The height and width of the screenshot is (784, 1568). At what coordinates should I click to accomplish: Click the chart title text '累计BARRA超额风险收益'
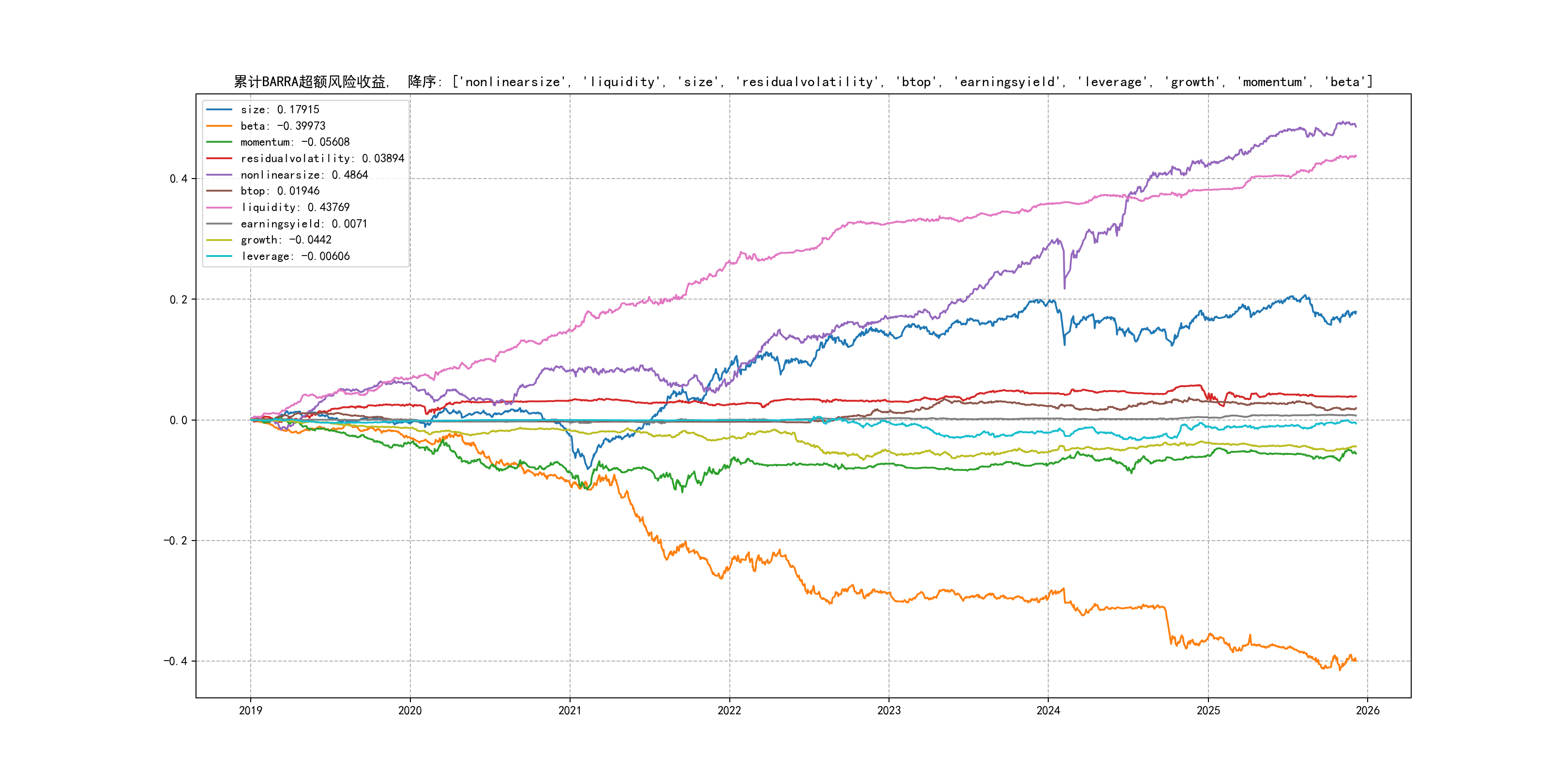tap(310, 82)
